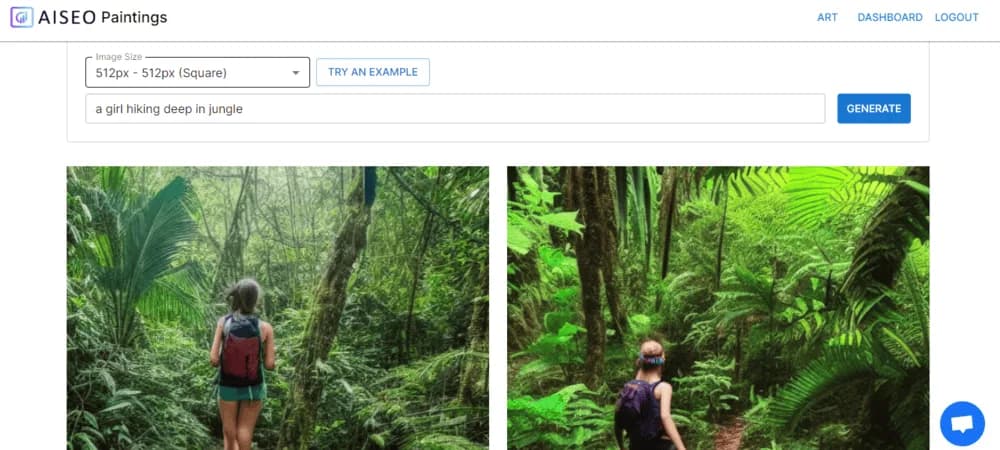
Task: Open the right generated jungle image
Action: pyautogui.click(x=718, y=308)
